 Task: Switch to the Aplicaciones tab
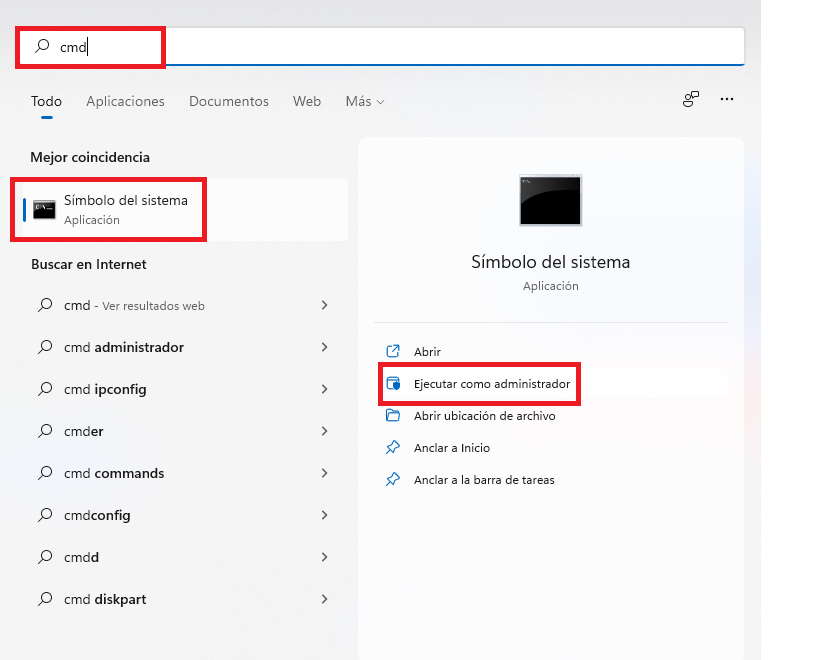click(x=125, y=101)
